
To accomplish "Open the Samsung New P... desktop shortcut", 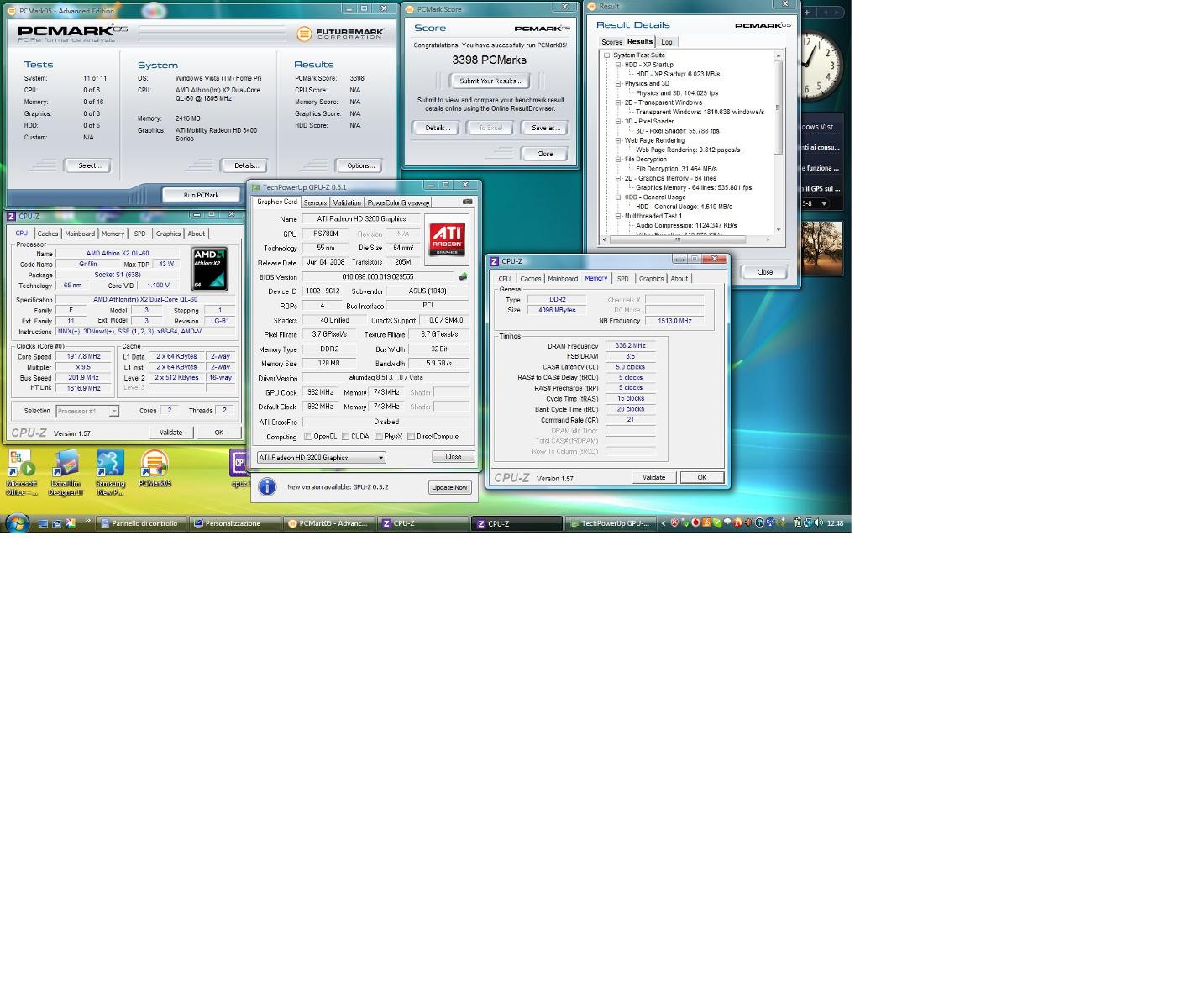I will pyautogui.click(x=110, y=472).
